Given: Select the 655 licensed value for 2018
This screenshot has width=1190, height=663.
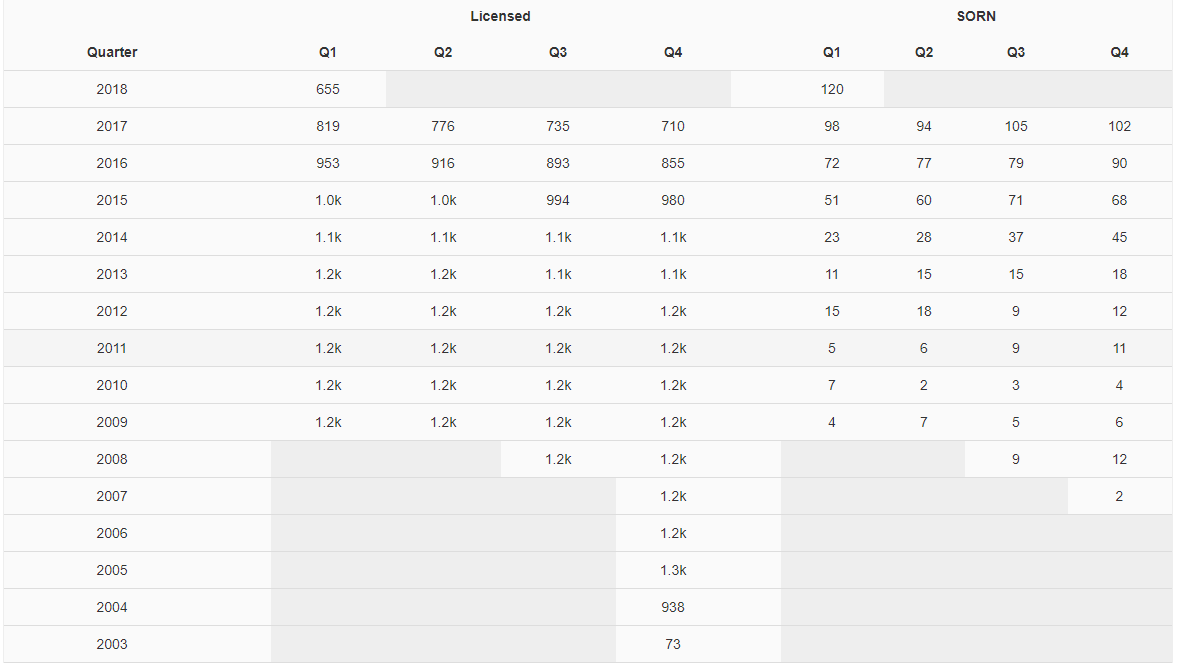Looking at the screenshot, I should (x=328, y=90).
